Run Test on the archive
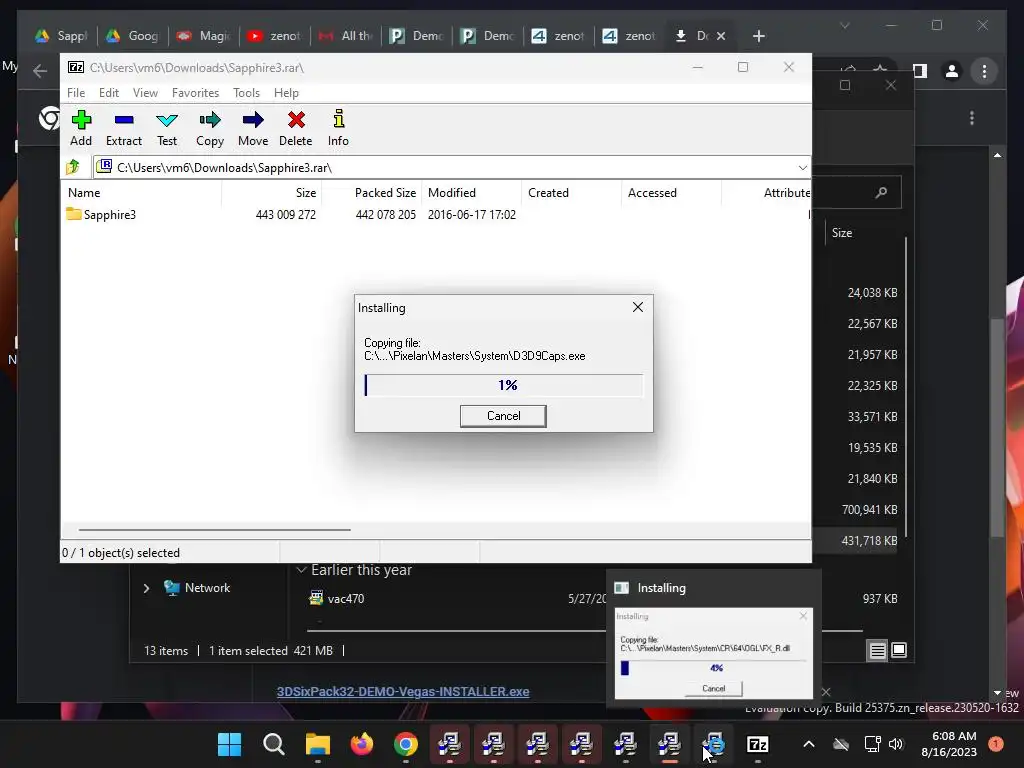This screenshot has height=768, width=1024. [167, 128]
